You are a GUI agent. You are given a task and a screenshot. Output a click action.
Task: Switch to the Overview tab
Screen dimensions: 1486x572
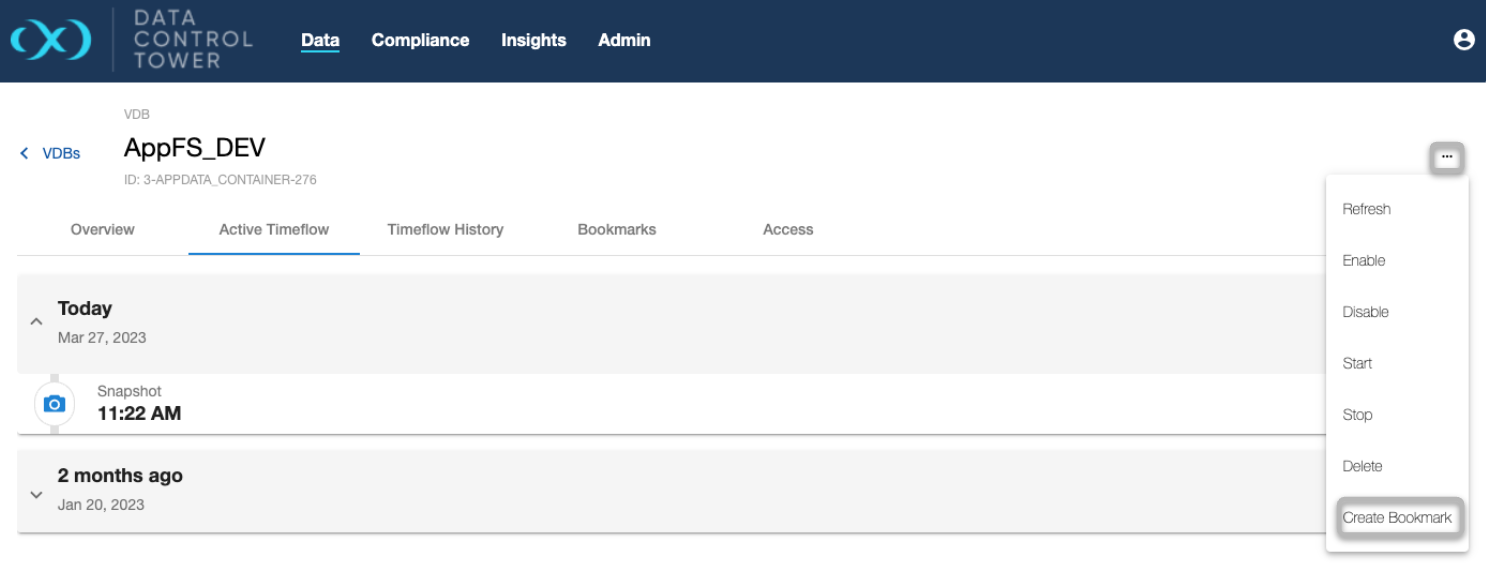pyautogui.click(x=102, y=229)
